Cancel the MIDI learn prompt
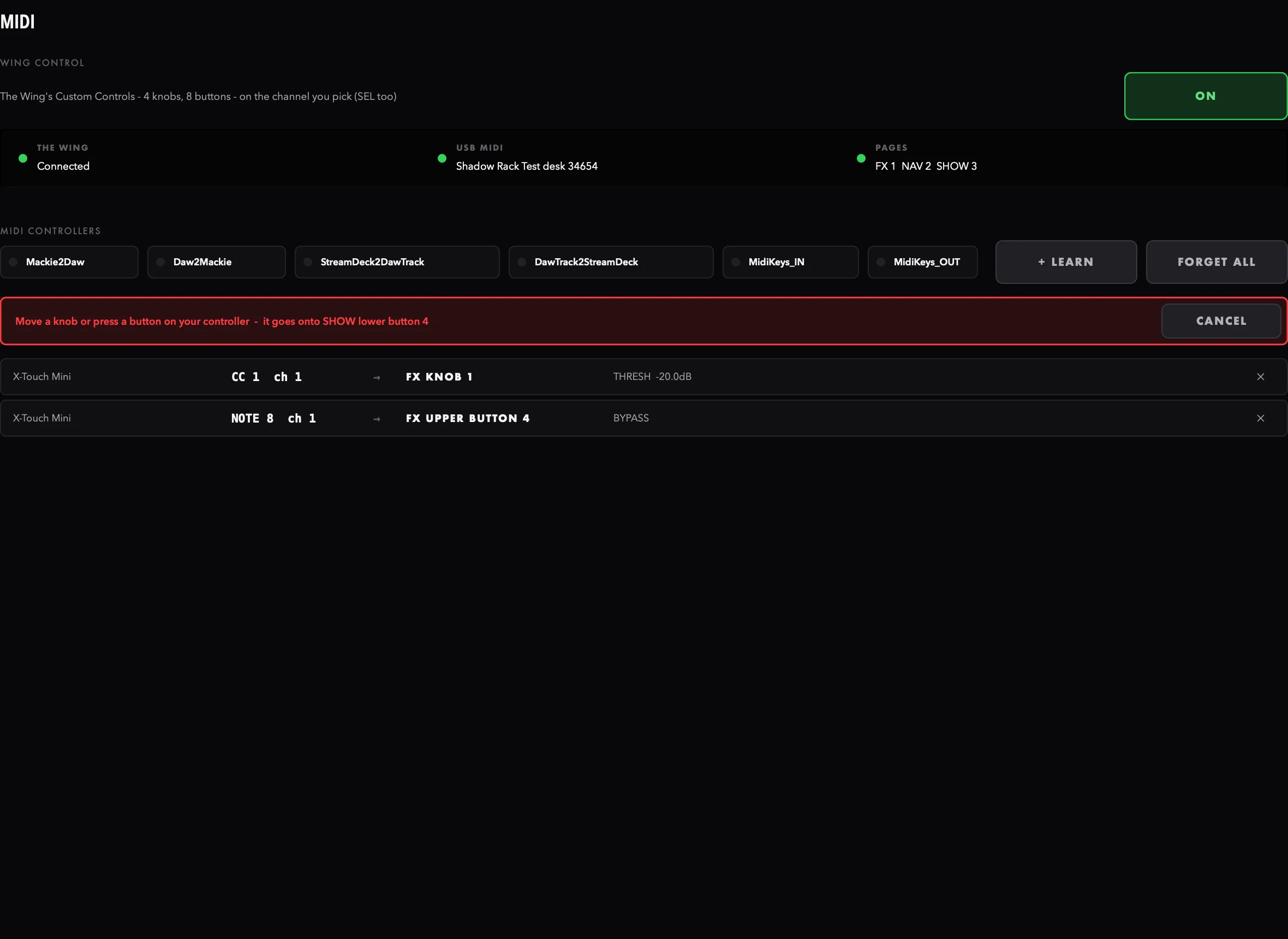The width and height of the screenshot is (1288, 939). (x=1221, y=321)
